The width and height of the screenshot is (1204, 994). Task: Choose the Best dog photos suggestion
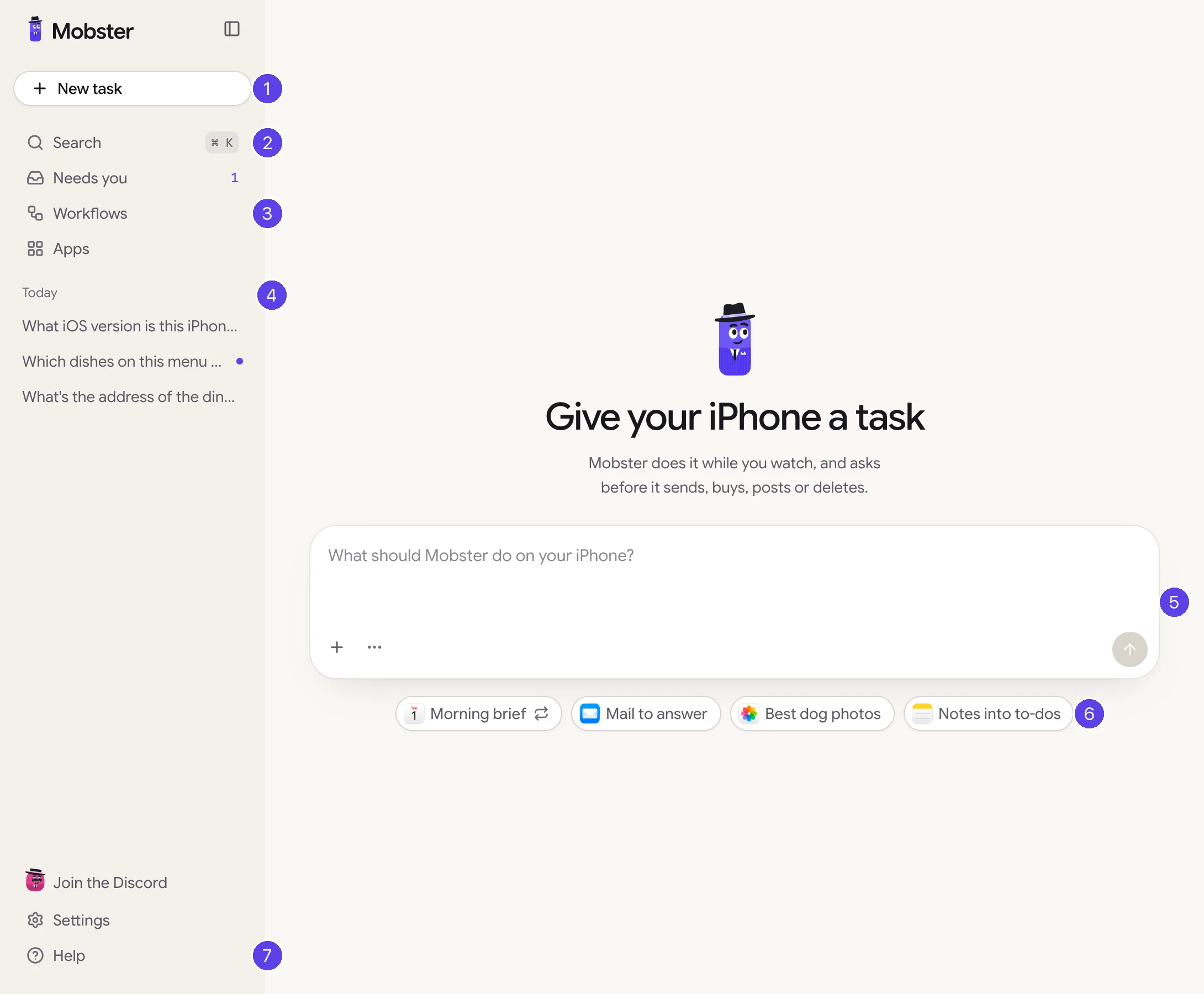pos(812,713)
